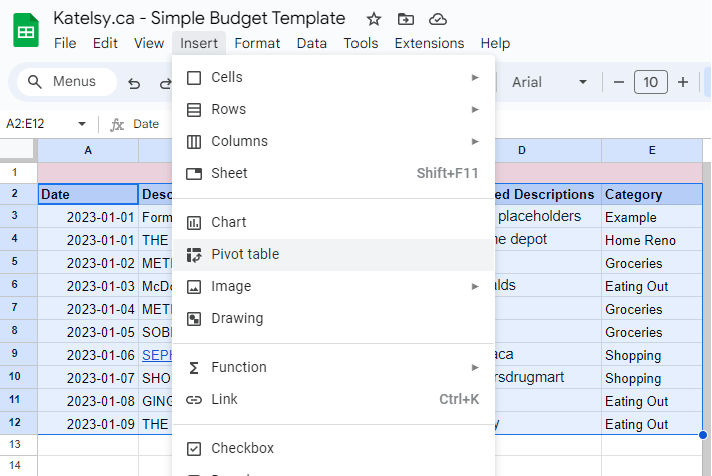The width and height of the screenshot is (712, 476).
Task: Open the Extensions menu
Action: [x=429, y=43]
